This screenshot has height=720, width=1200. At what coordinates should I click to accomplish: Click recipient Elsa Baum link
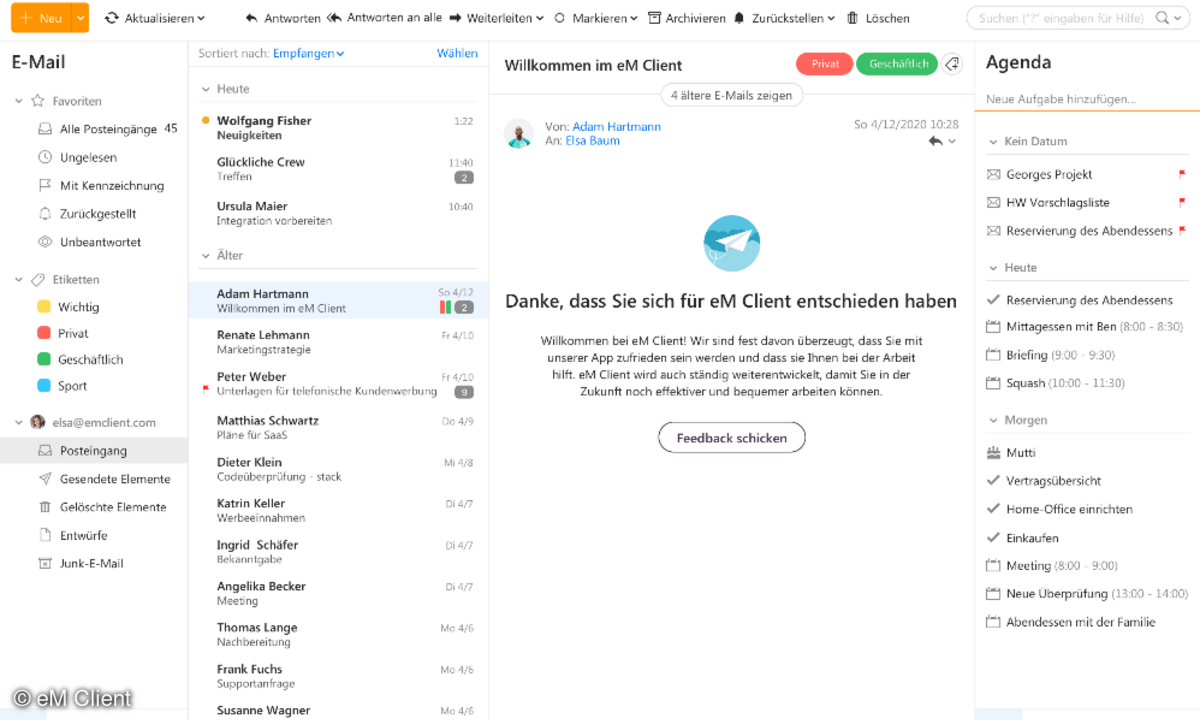pyautogui.click(x=592, y=141)
